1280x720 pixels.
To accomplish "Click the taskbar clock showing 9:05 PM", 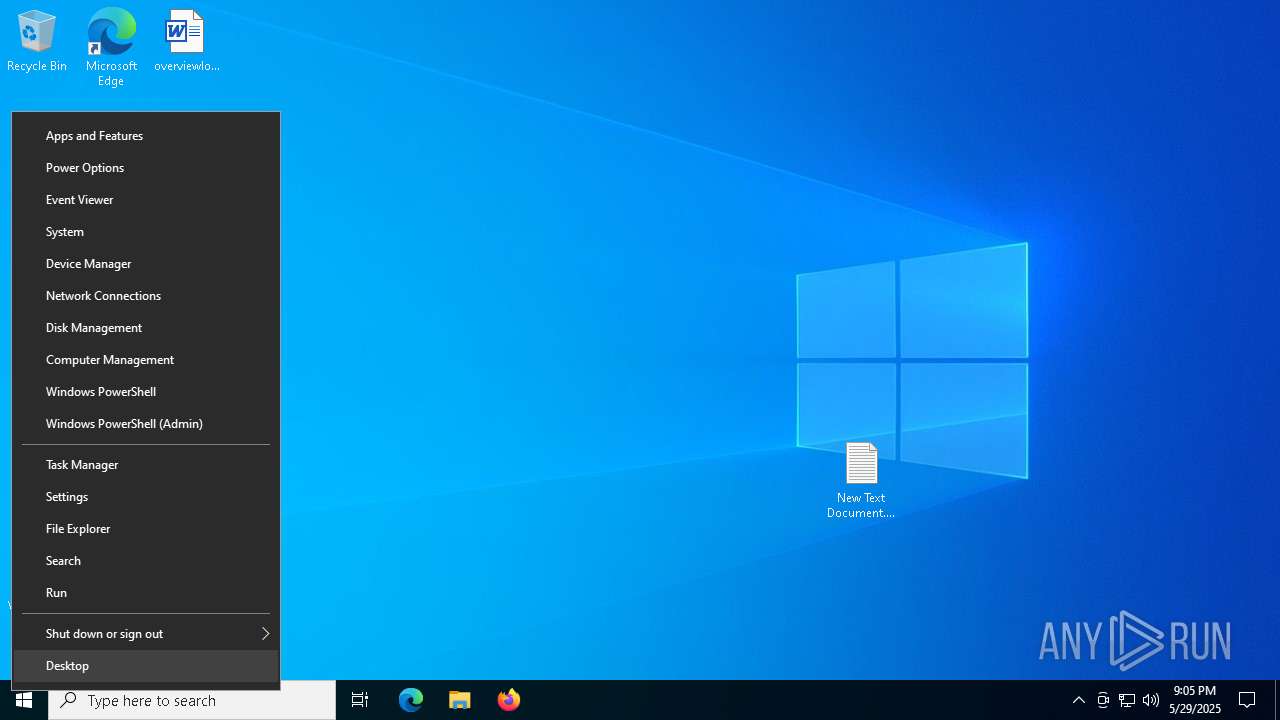I will 1195,700.
